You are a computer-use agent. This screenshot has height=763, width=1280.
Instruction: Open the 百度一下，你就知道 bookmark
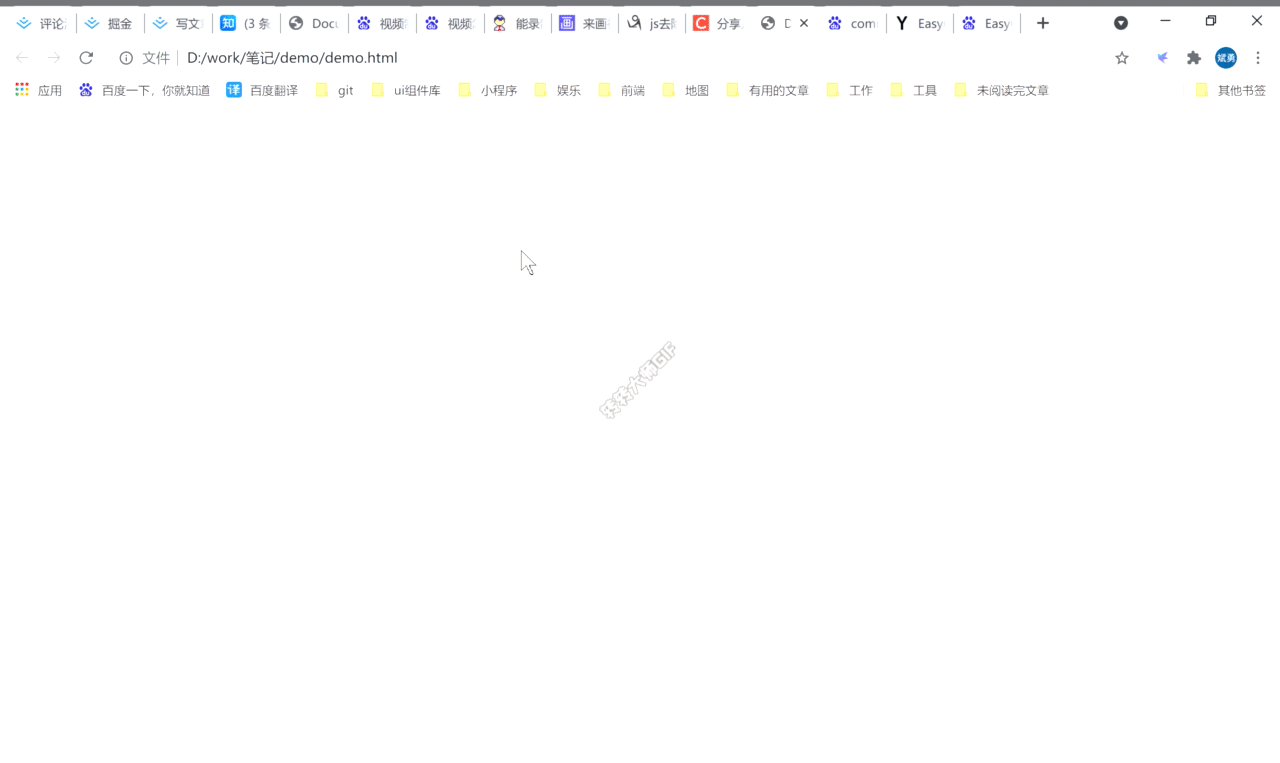click(x=145, y=90)
